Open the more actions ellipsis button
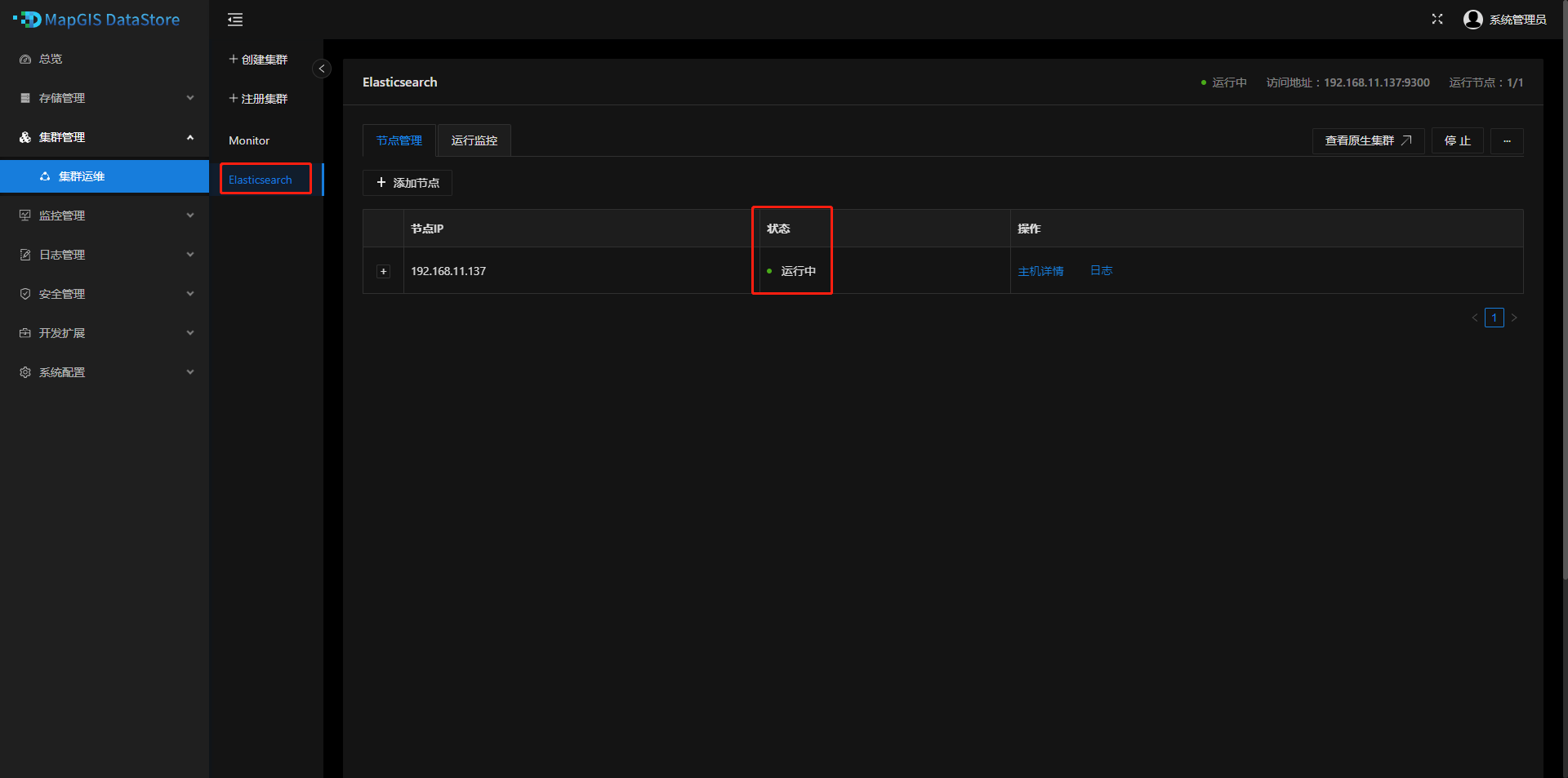 tap(1507, 140)
